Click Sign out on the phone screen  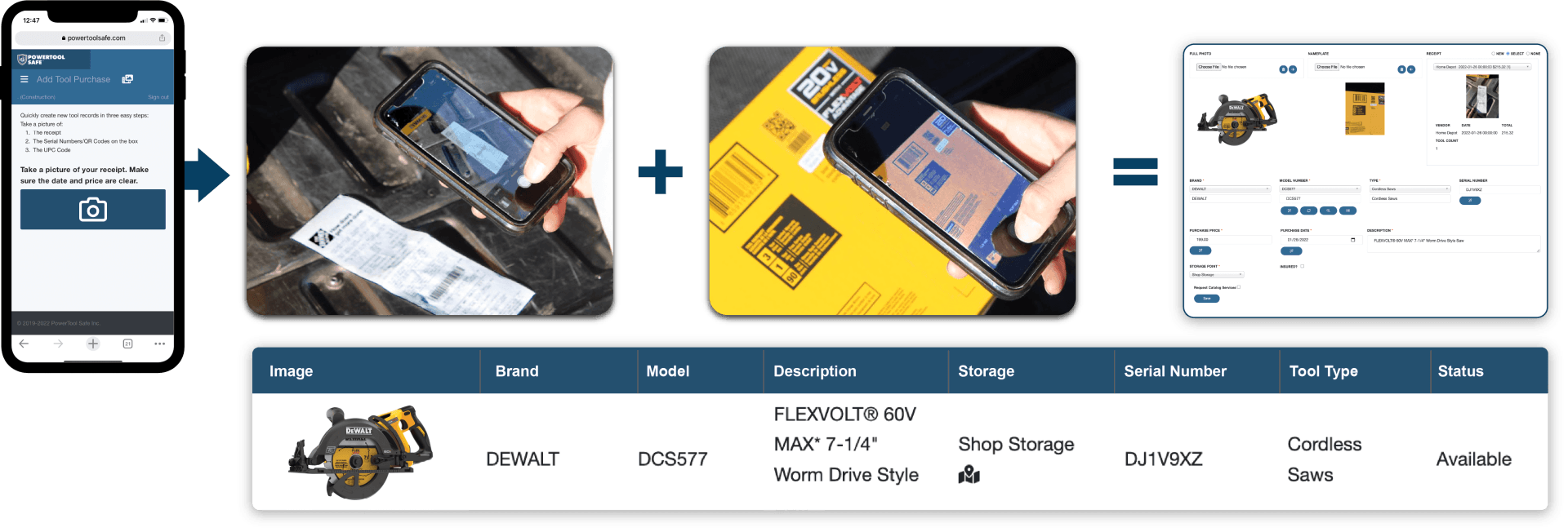point(158,97)
